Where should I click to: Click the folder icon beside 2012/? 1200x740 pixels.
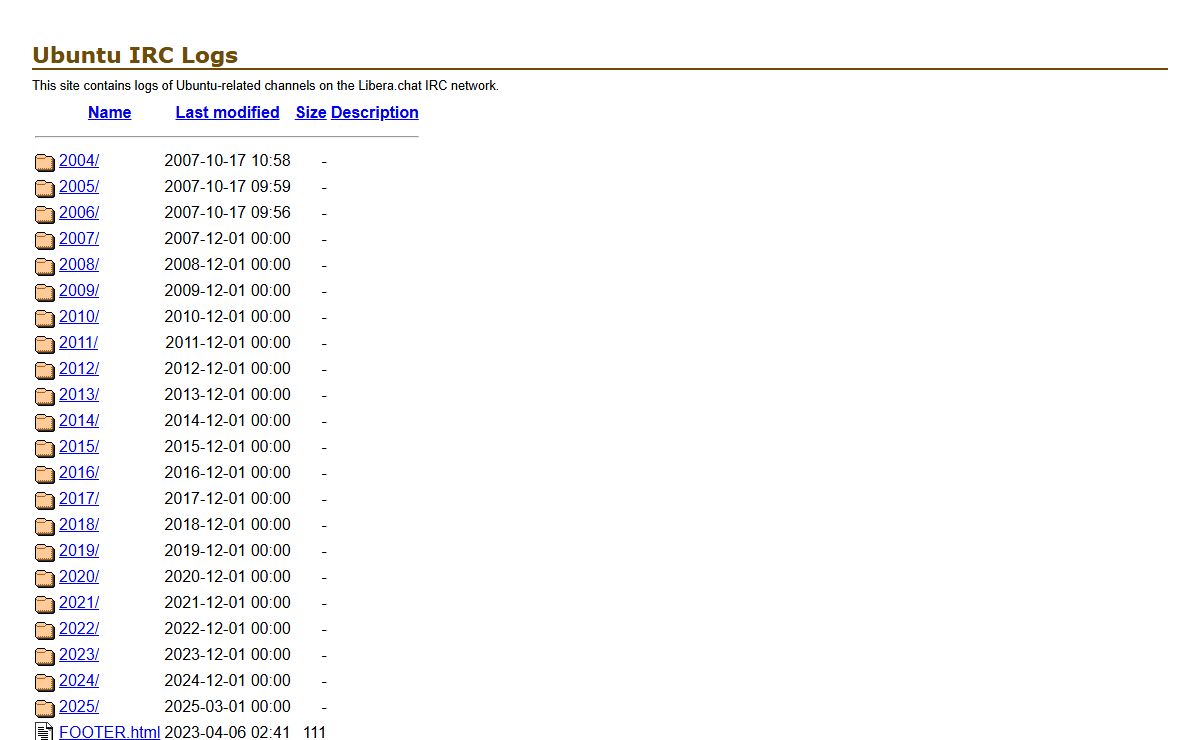pos(45,370)
